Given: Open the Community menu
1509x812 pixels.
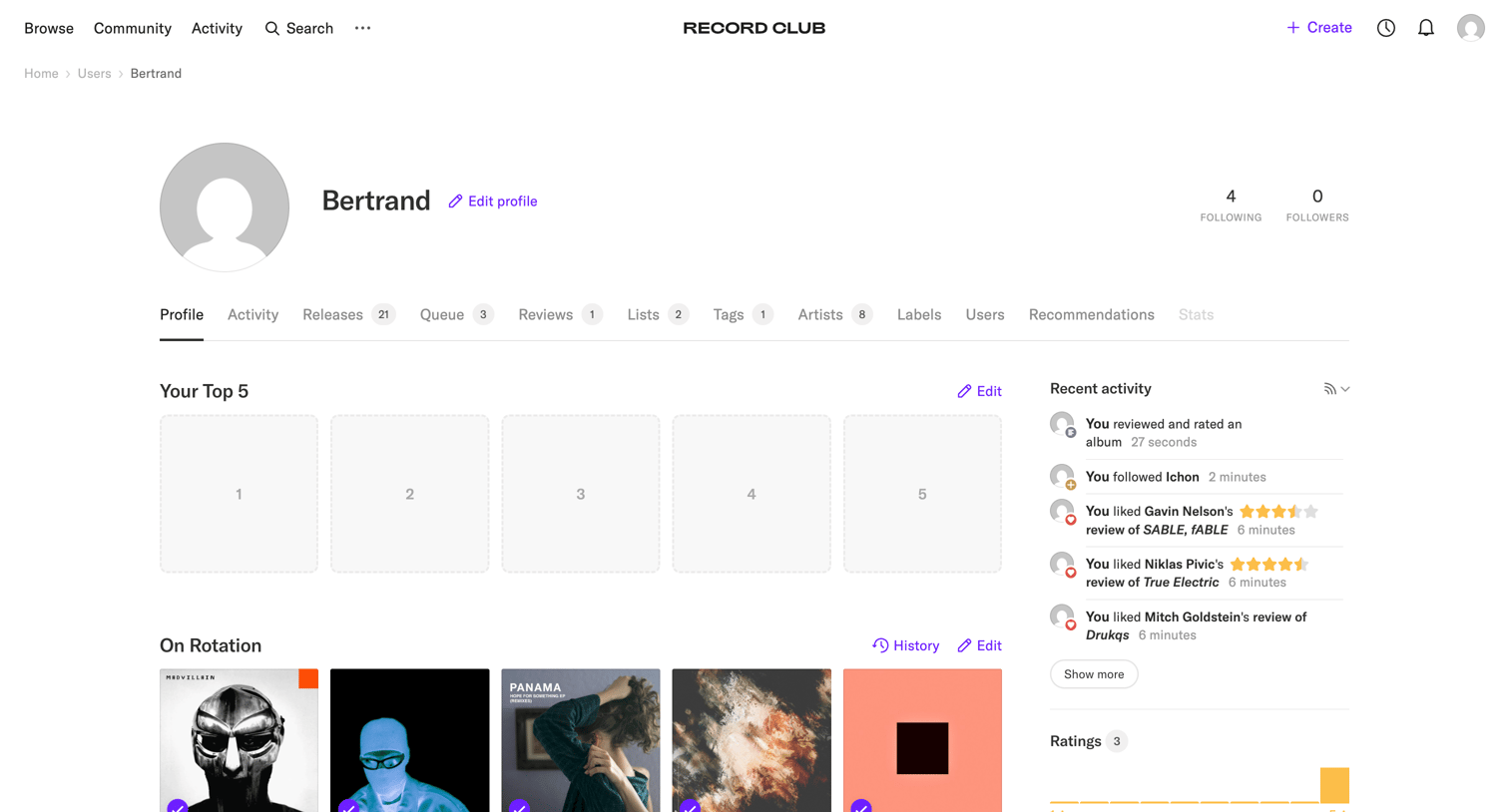Looking at the screenshot, I should click(x=133, y=28).
